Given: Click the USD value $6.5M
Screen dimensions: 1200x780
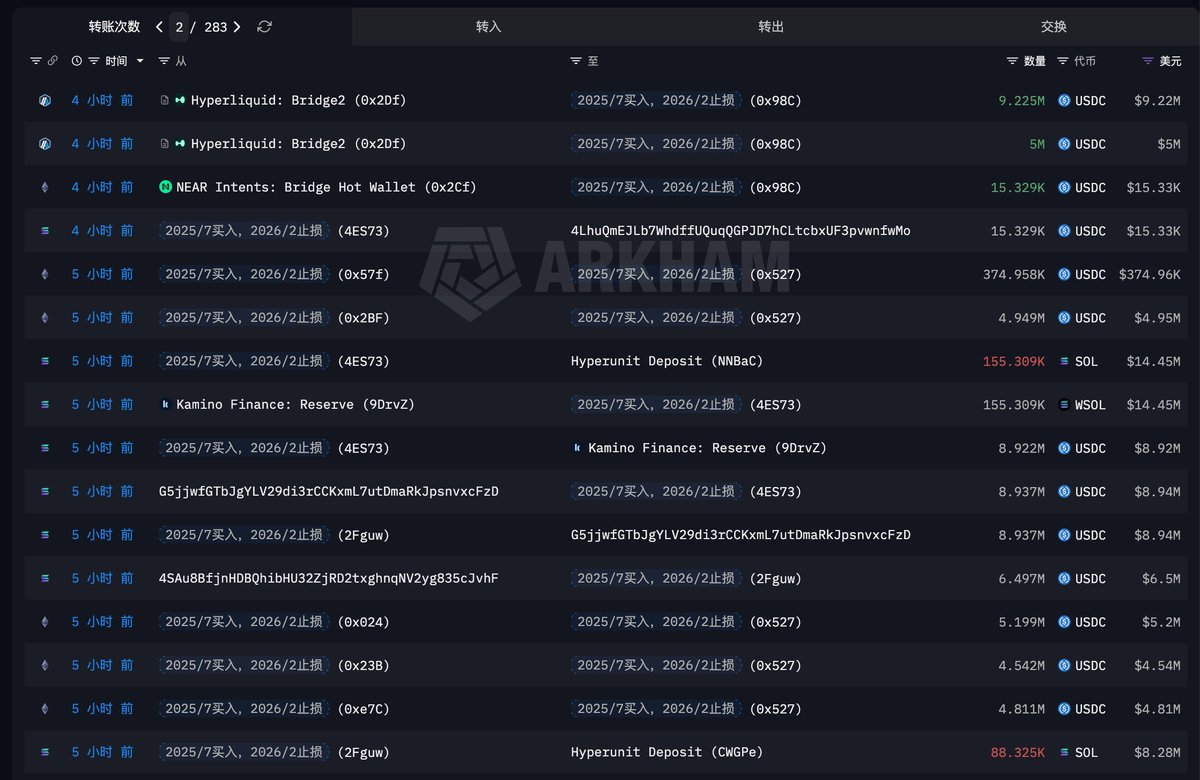Looking at the screenshot, I should 1161,578.
